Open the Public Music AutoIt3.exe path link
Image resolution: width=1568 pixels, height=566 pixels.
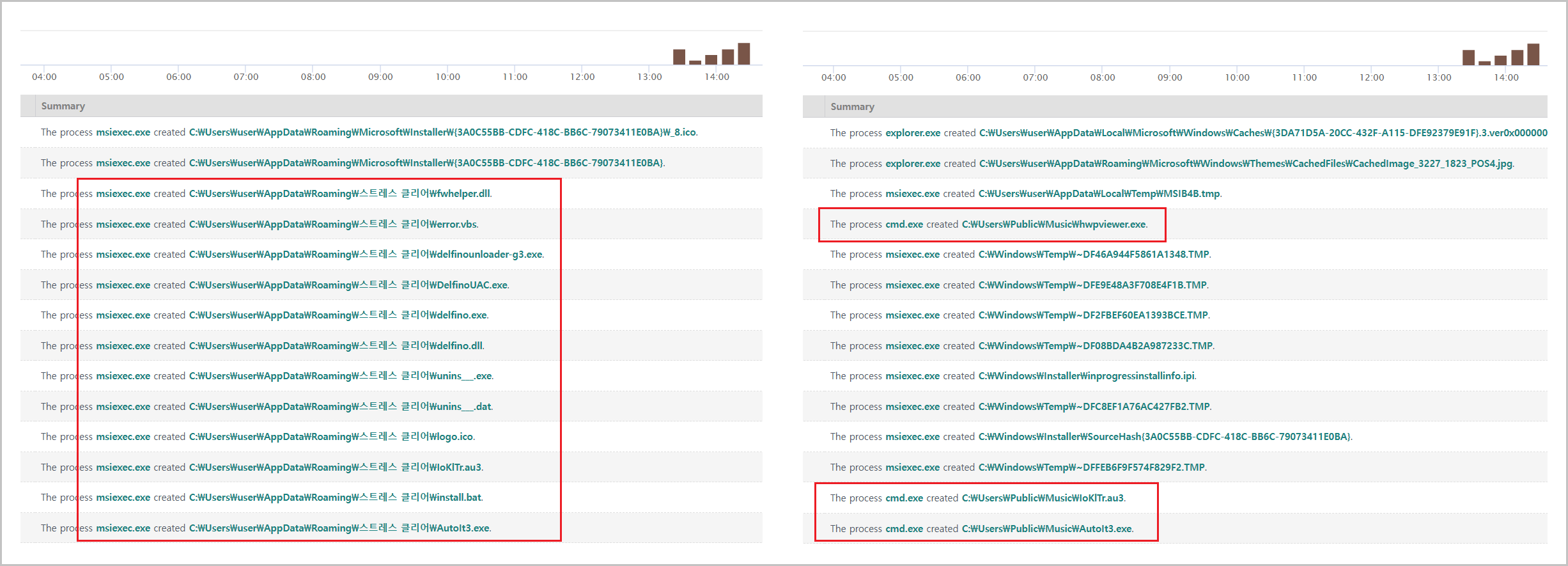point(1047,529)
